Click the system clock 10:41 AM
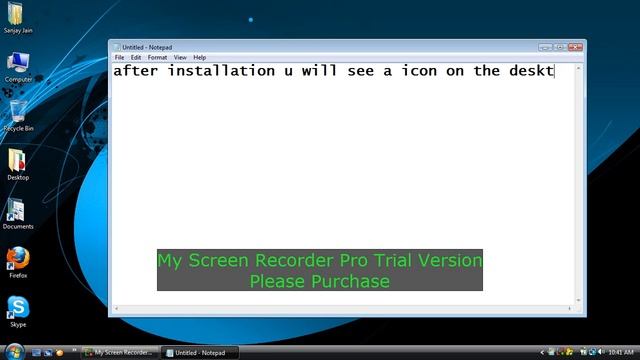Screen dimensions: 640x360 [x=621, y=352]
